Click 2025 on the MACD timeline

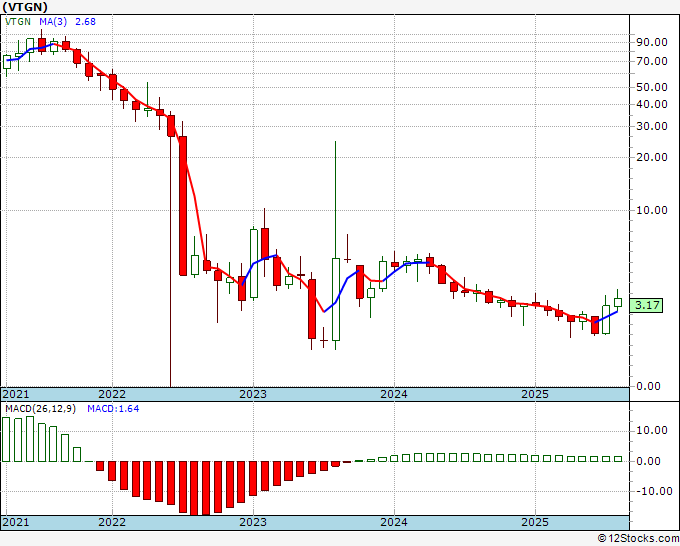[535, 522]
